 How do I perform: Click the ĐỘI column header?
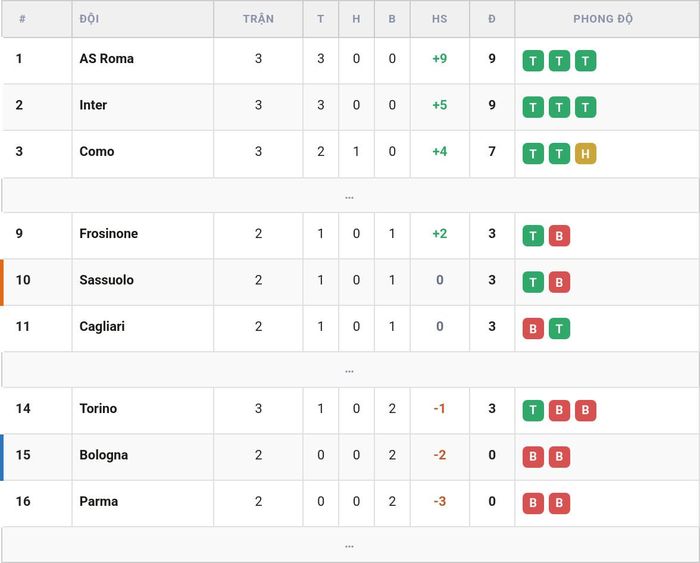coord(89,19)
